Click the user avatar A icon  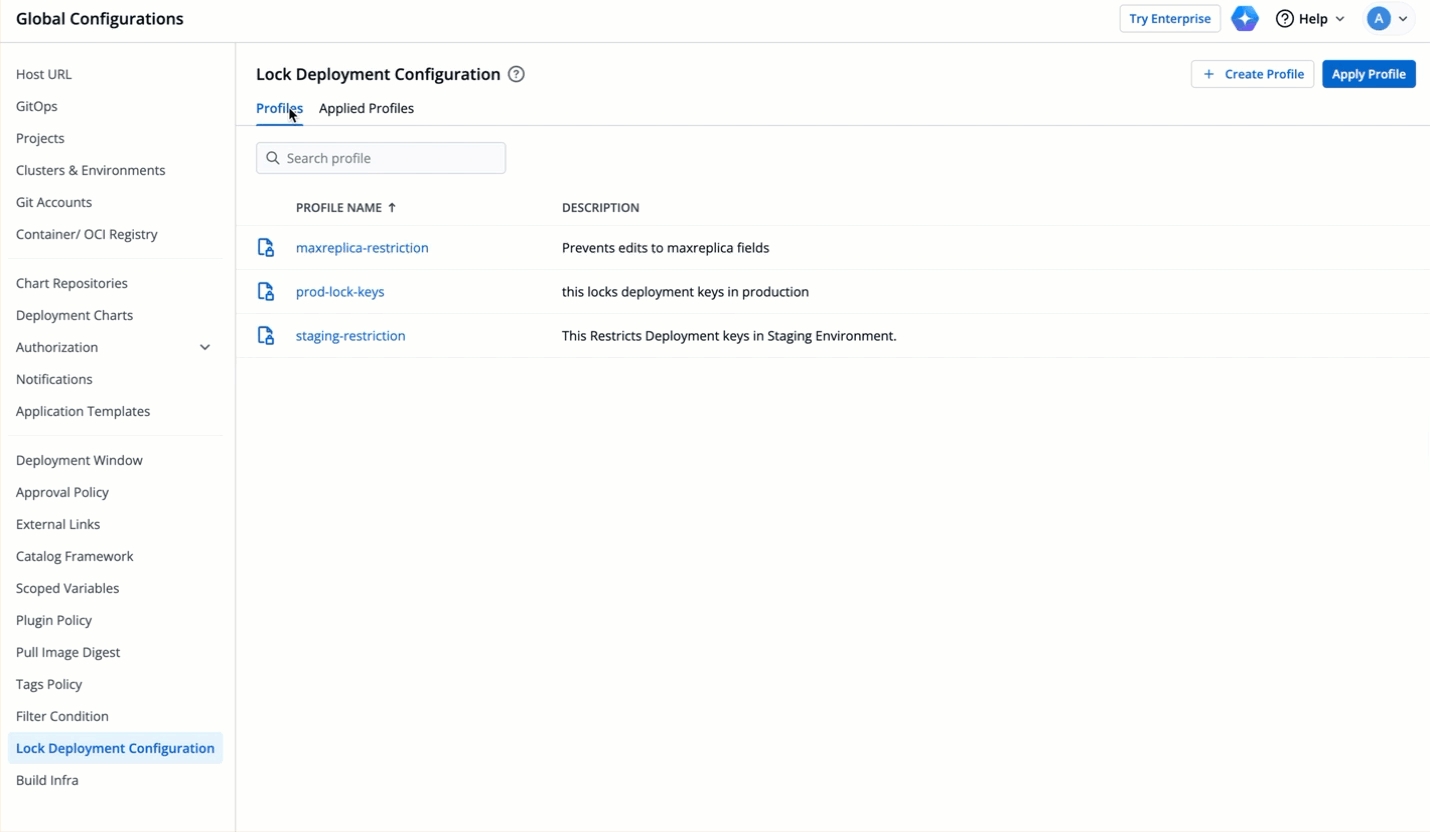tap(1378, 19)
